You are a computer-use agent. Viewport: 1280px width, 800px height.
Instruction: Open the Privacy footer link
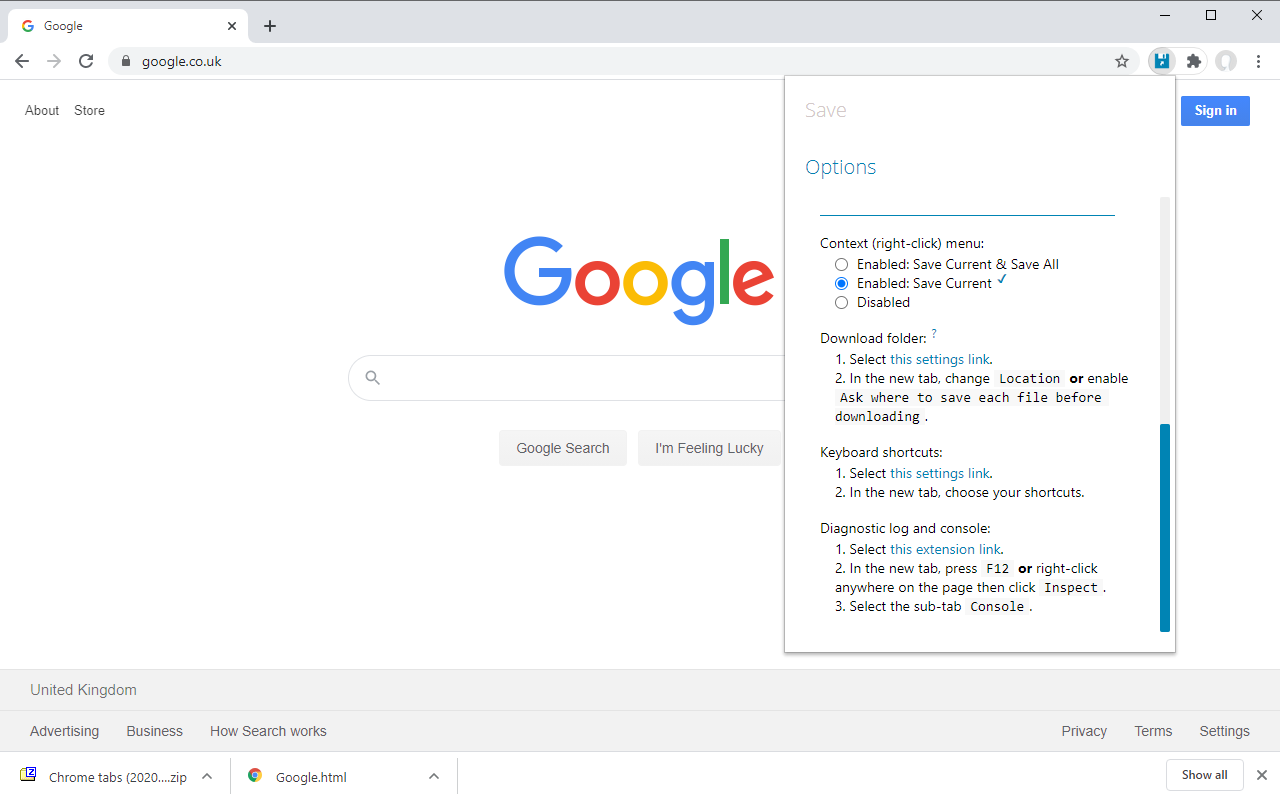click(1084, 731)
